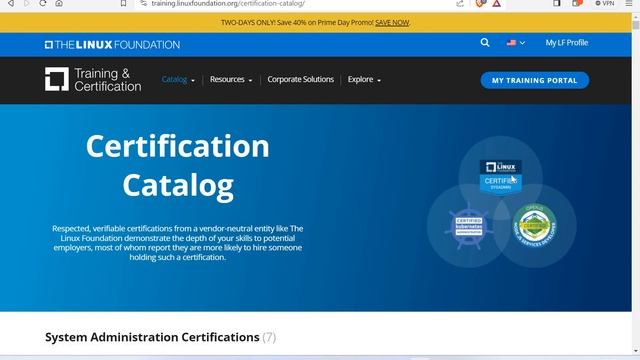
Task: Go back using the browser back arrow
Action: (x=11, y=3)
